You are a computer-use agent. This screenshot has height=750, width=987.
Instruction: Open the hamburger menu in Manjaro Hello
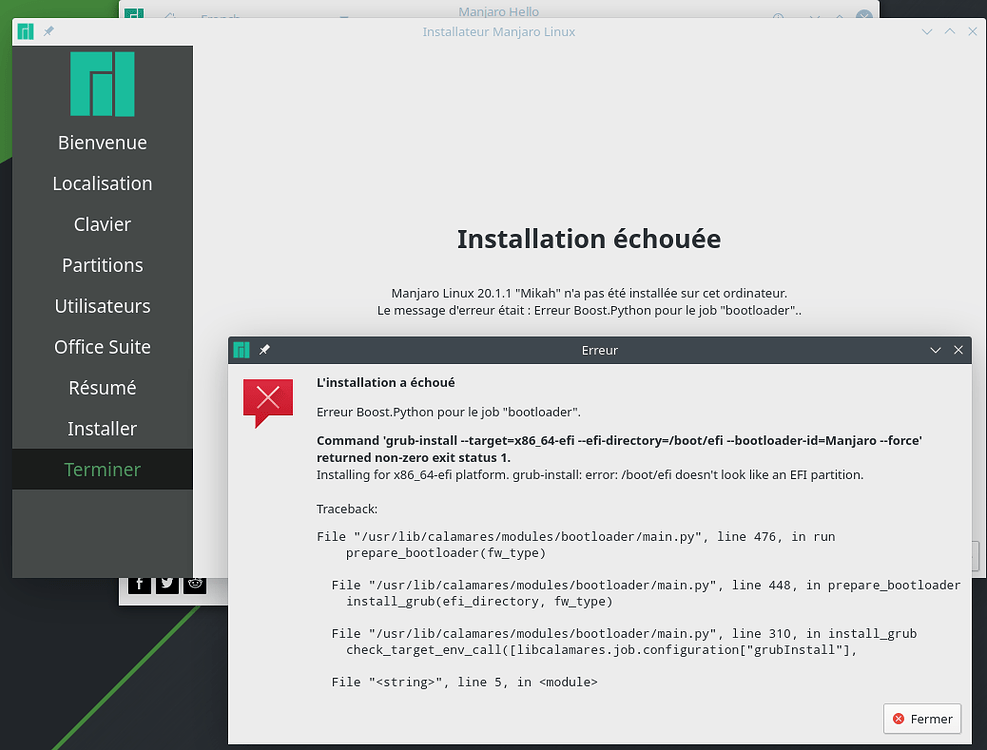coord(343,15)
